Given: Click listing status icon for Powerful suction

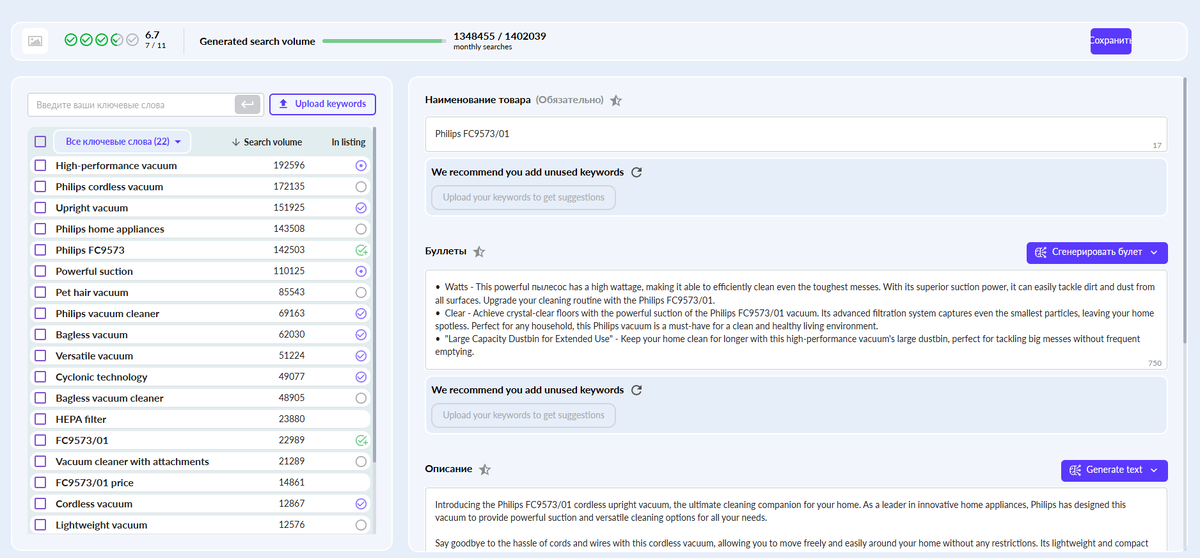Looking at the screenshot, I should [x=361, y=271].
